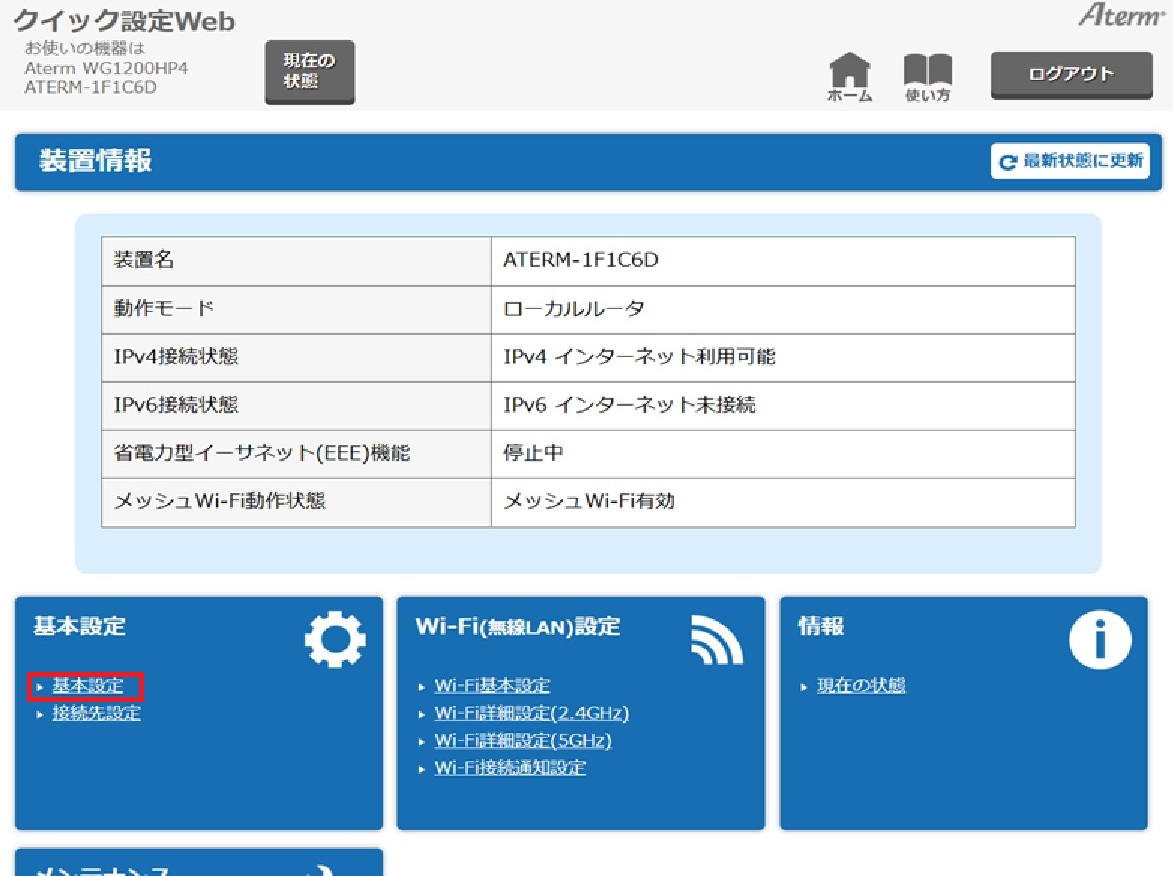Select IPv4 インターネット利用可能 value
The image size is (1173, 876).
(639, 357)
